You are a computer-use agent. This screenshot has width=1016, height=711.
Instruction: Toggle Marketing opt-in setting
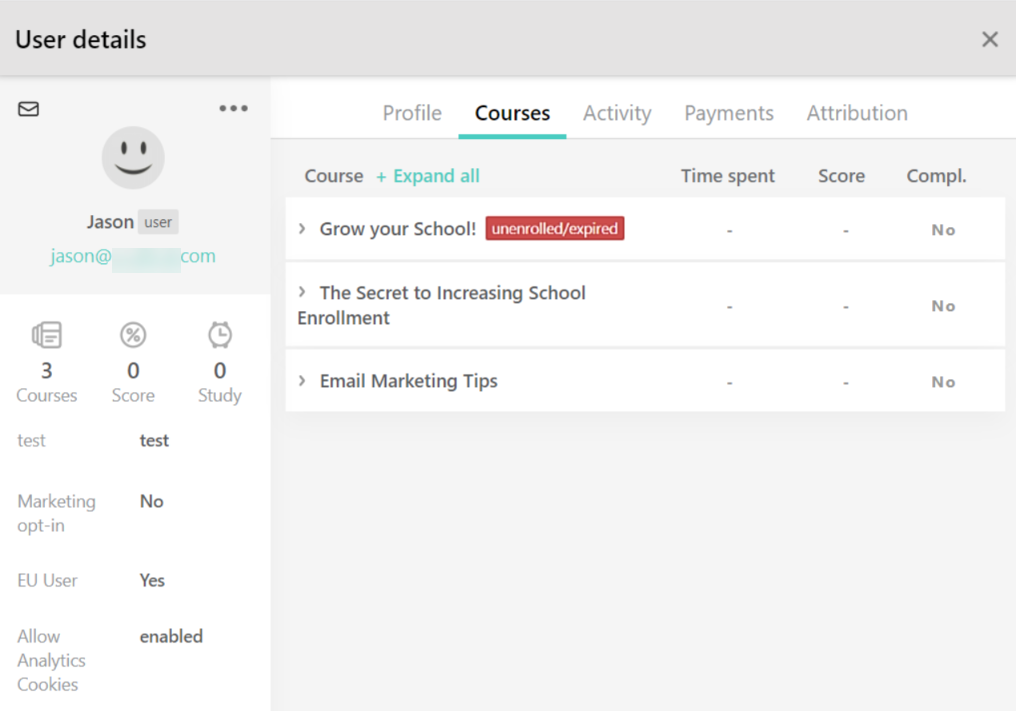(151, 501)
